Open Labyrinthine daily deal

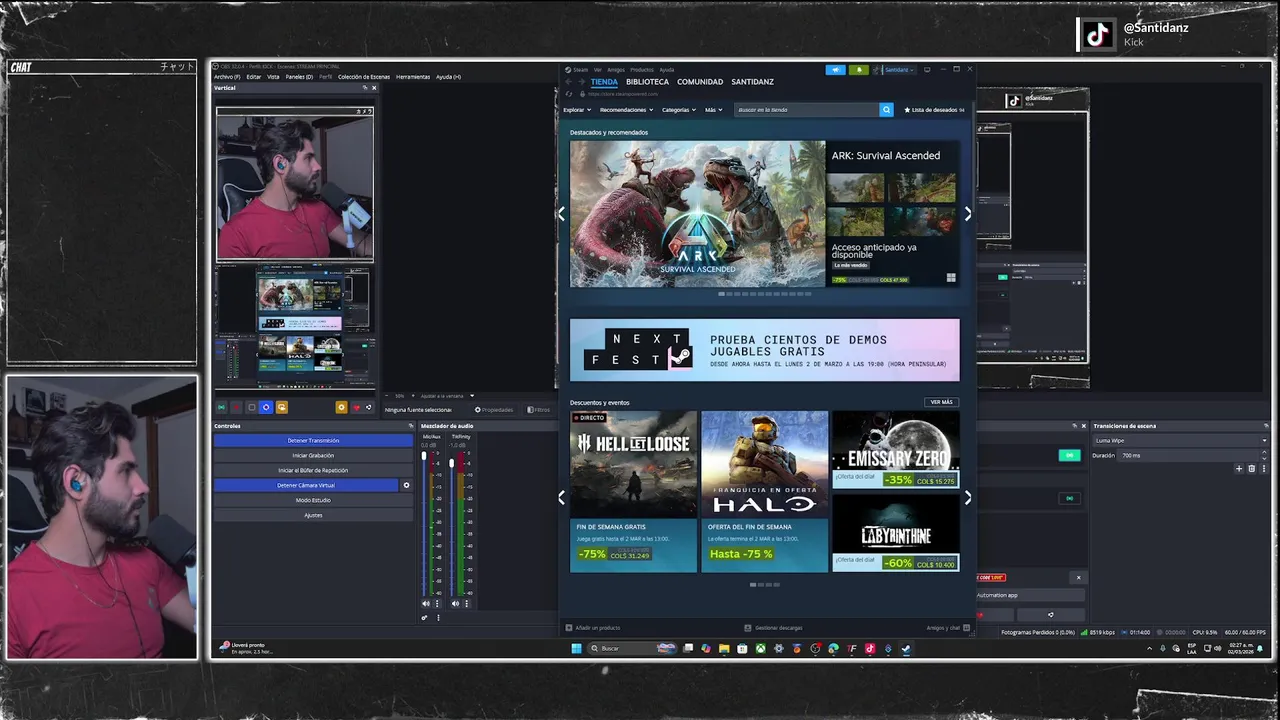click(x=895, y=532)
